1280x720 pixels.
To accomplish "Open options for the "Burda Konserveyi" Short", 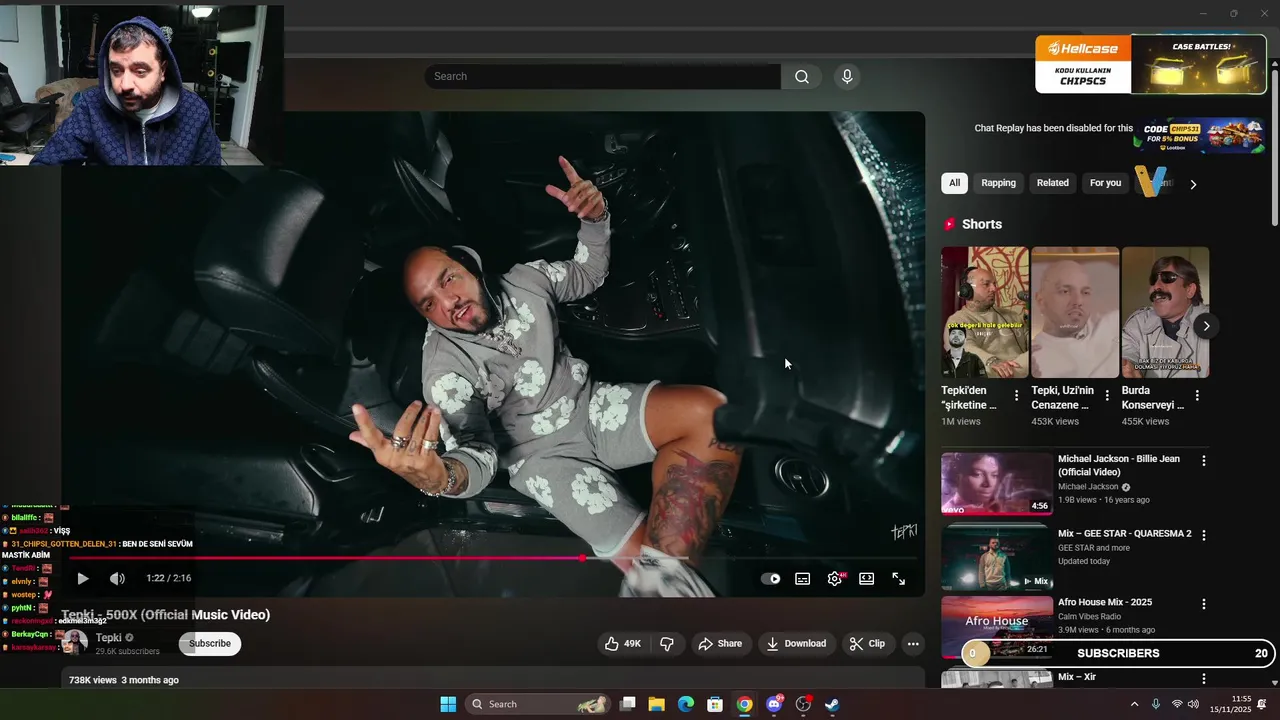I will point(1197,396).
